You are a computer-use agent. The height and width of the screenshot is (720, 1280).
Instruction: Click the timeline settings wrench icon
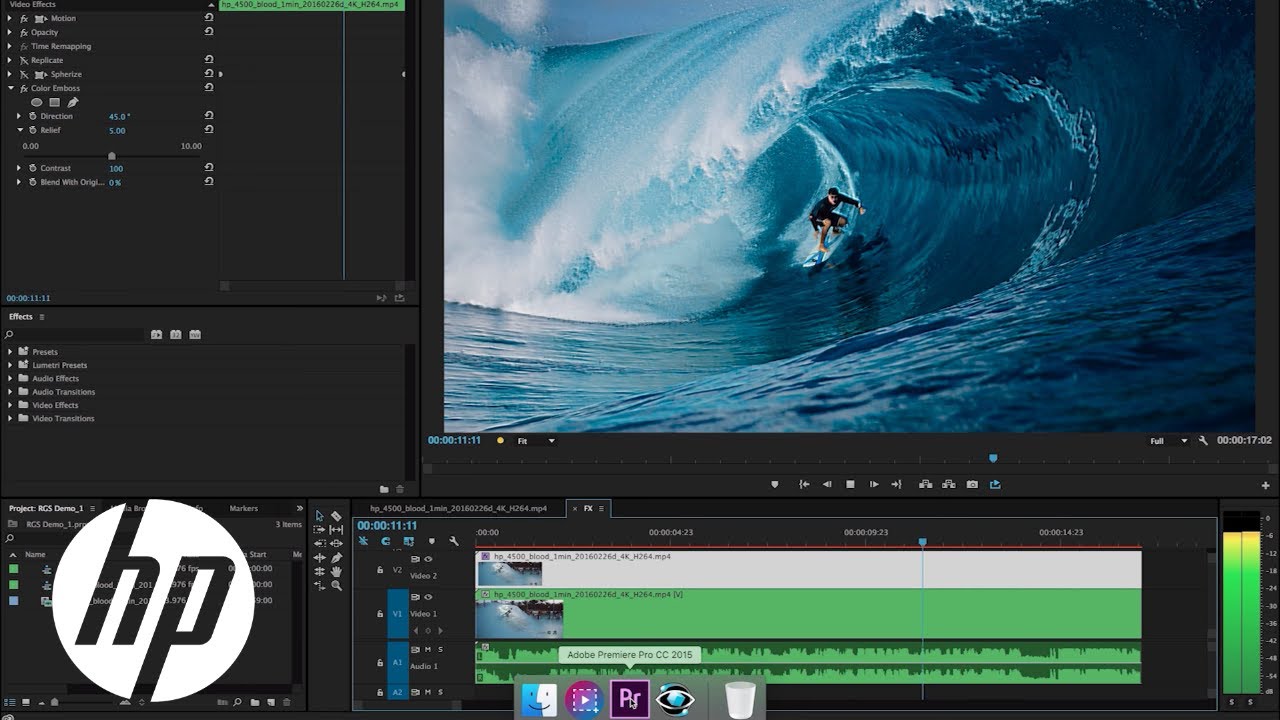click(x=454, y=541)
